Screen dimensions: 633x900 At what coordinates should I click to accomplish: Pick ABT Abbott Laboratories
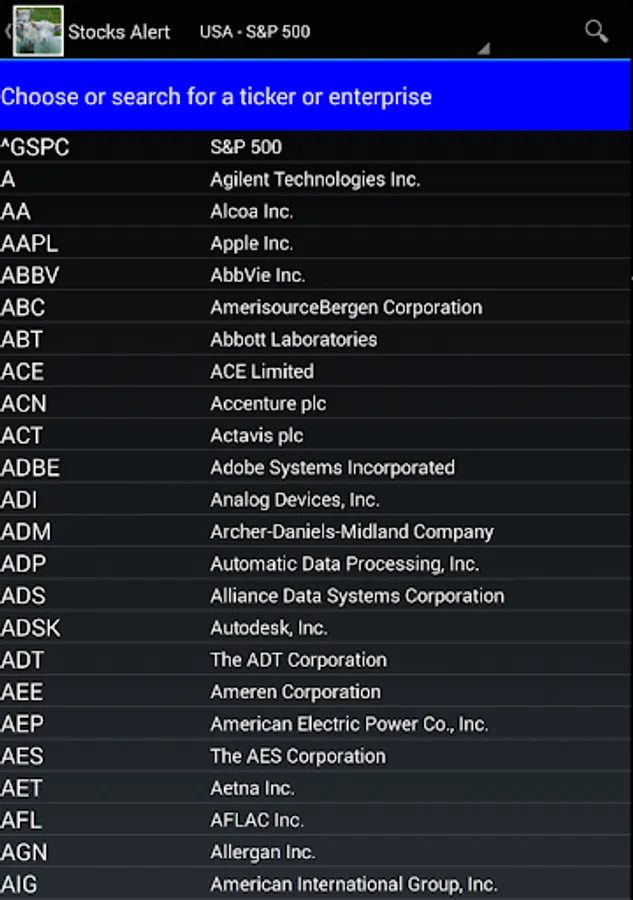point(316,339)
